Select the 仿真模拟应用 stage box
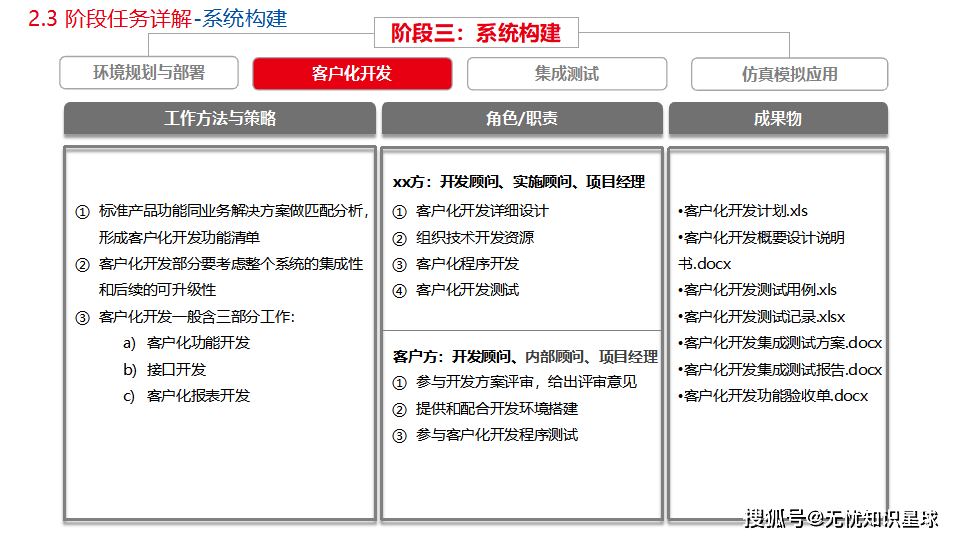Screen dimensions: 960x540 coord(789,75)
